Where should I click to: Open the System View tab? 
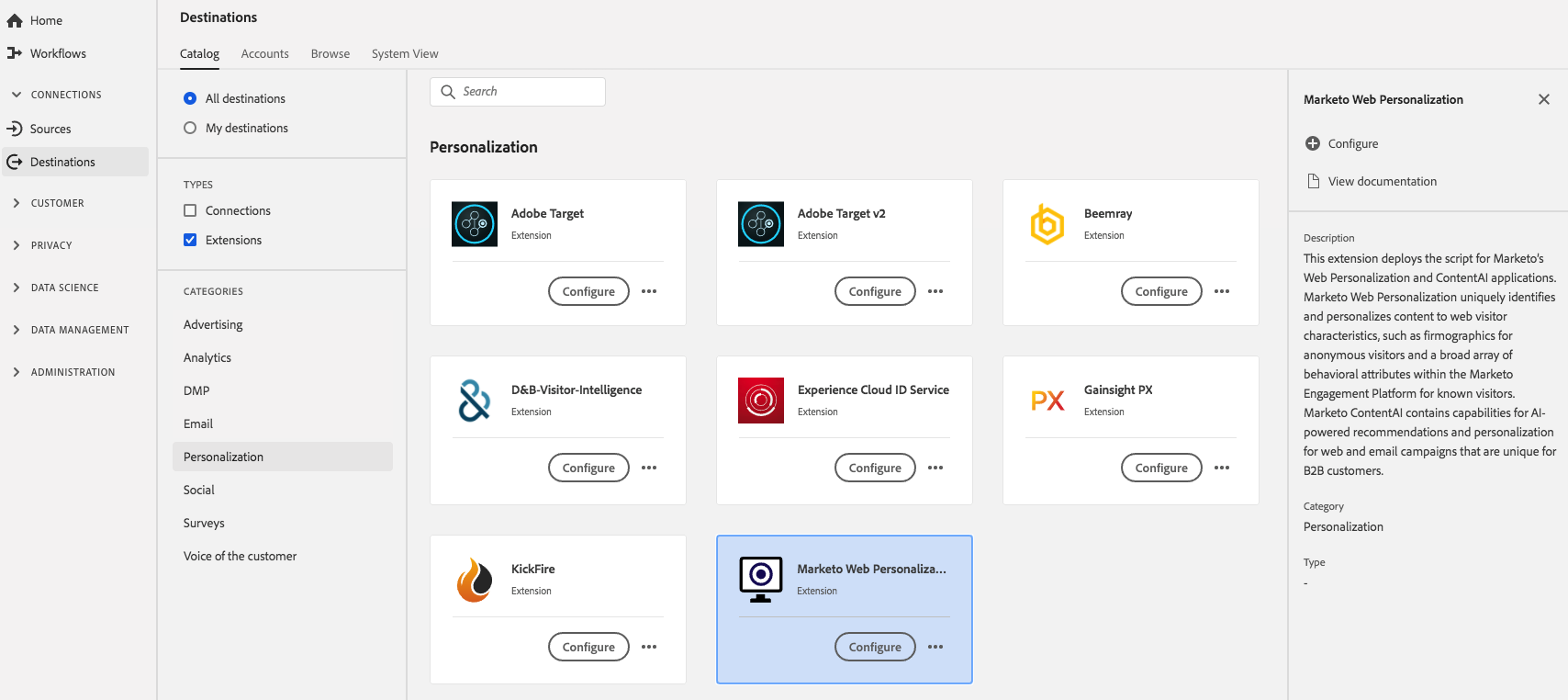point(405,54)
